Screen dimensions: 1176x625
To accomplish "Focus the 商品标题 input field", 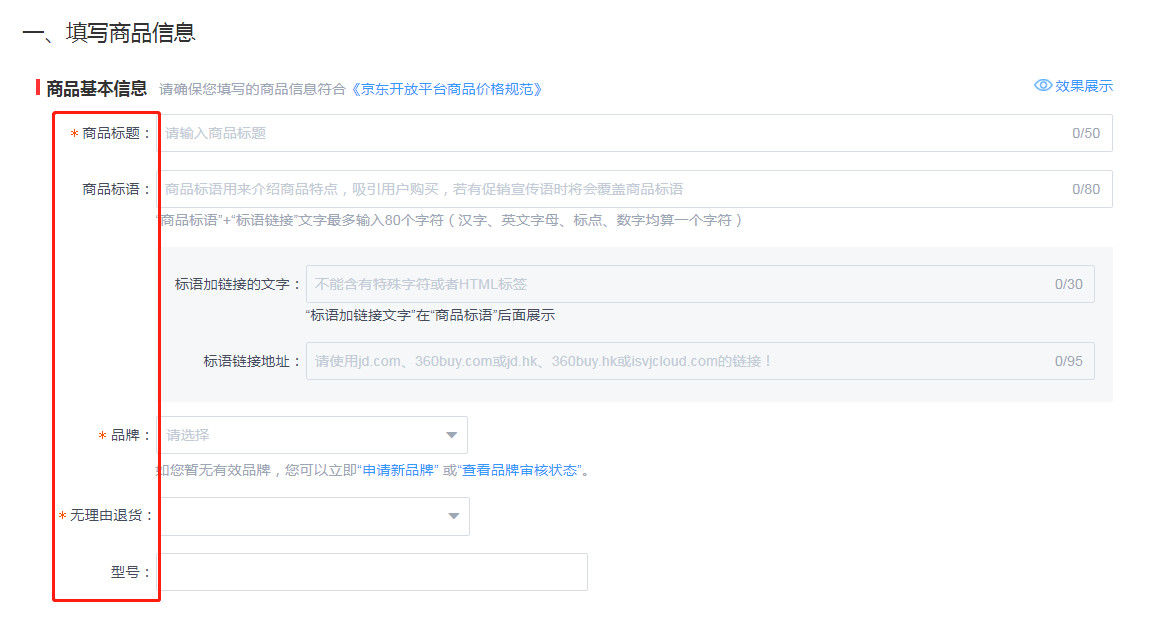I will click(x=610, y=133).
